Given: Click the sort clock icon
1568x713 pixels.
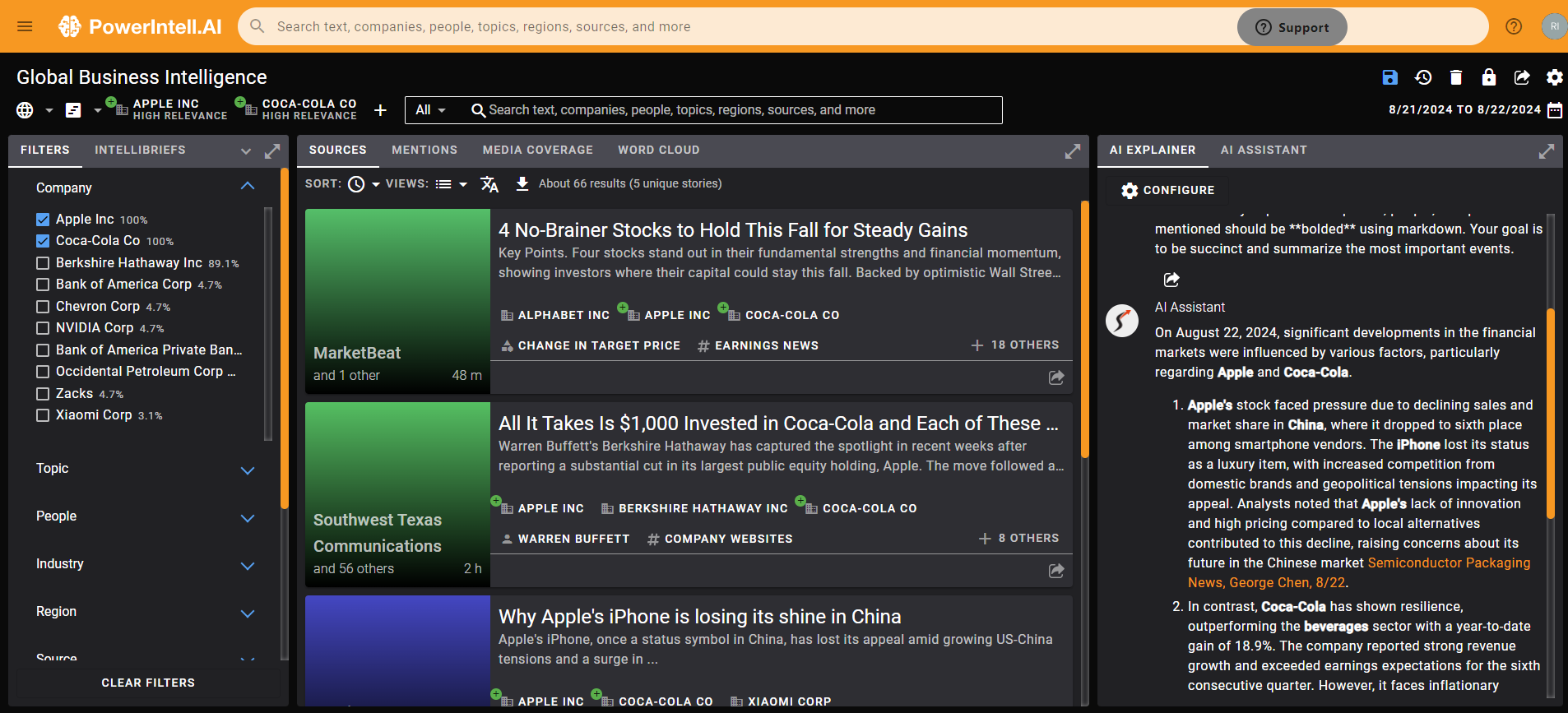Looking at the screenshot, I should point(356,184).
